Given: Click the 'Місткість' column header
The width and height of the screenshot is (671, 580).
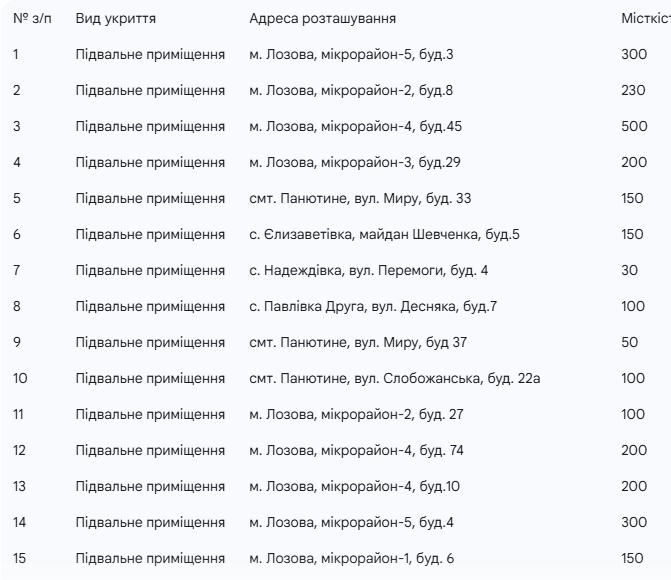Looking at the screenshot, I should tap(646, 18).
